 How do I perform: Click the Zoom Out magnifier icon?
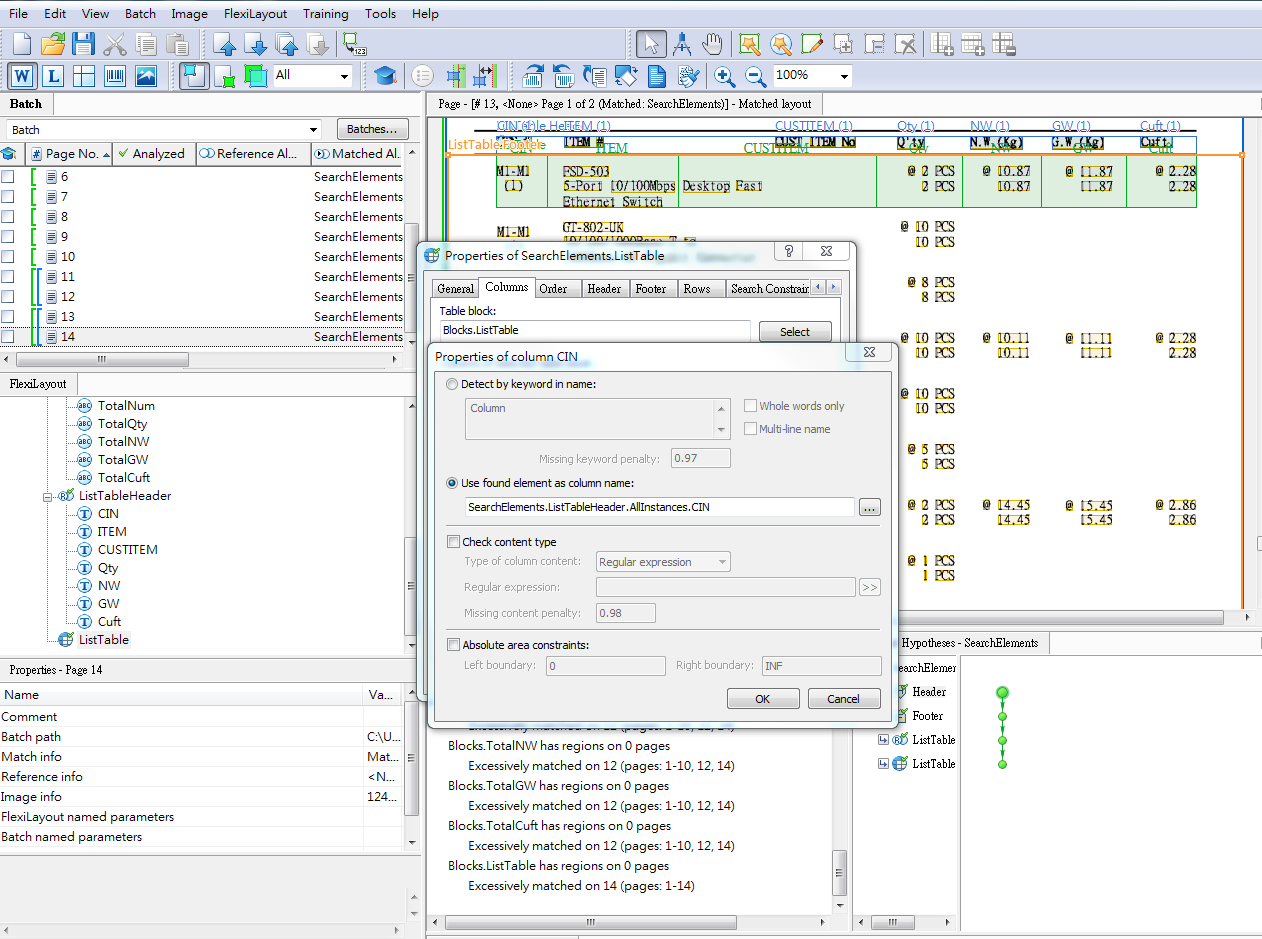tap(753, 76)
